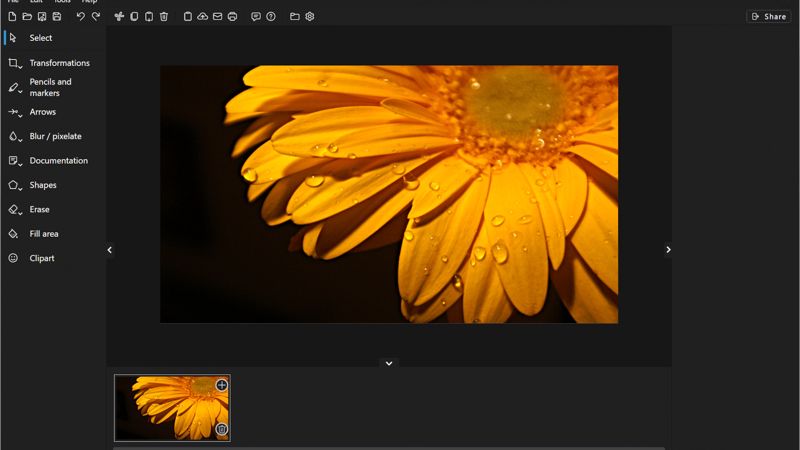800x450 pixels.
Task: Go to previous image with left arrow
Action: [110, 250]
